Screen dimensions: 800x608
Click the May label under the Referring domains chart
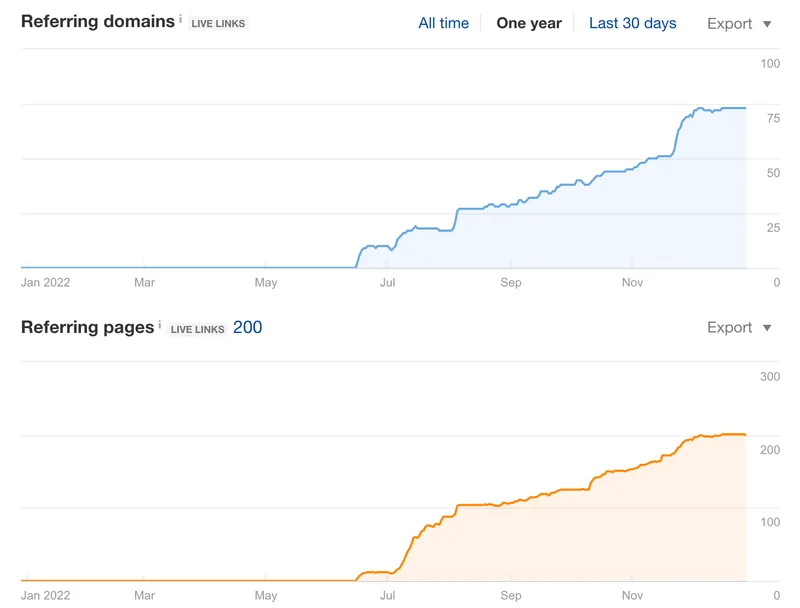coord(265,283)
